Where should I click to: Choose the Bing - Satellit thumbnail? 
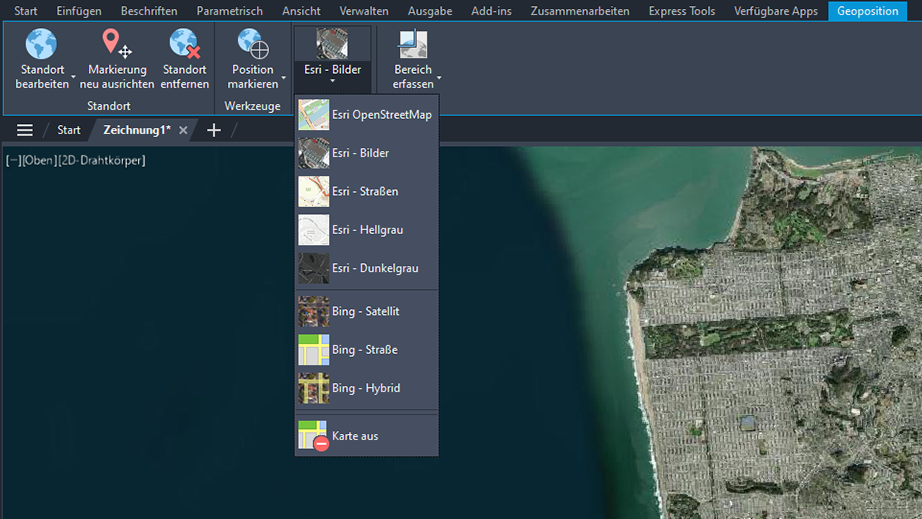[313, 312]
